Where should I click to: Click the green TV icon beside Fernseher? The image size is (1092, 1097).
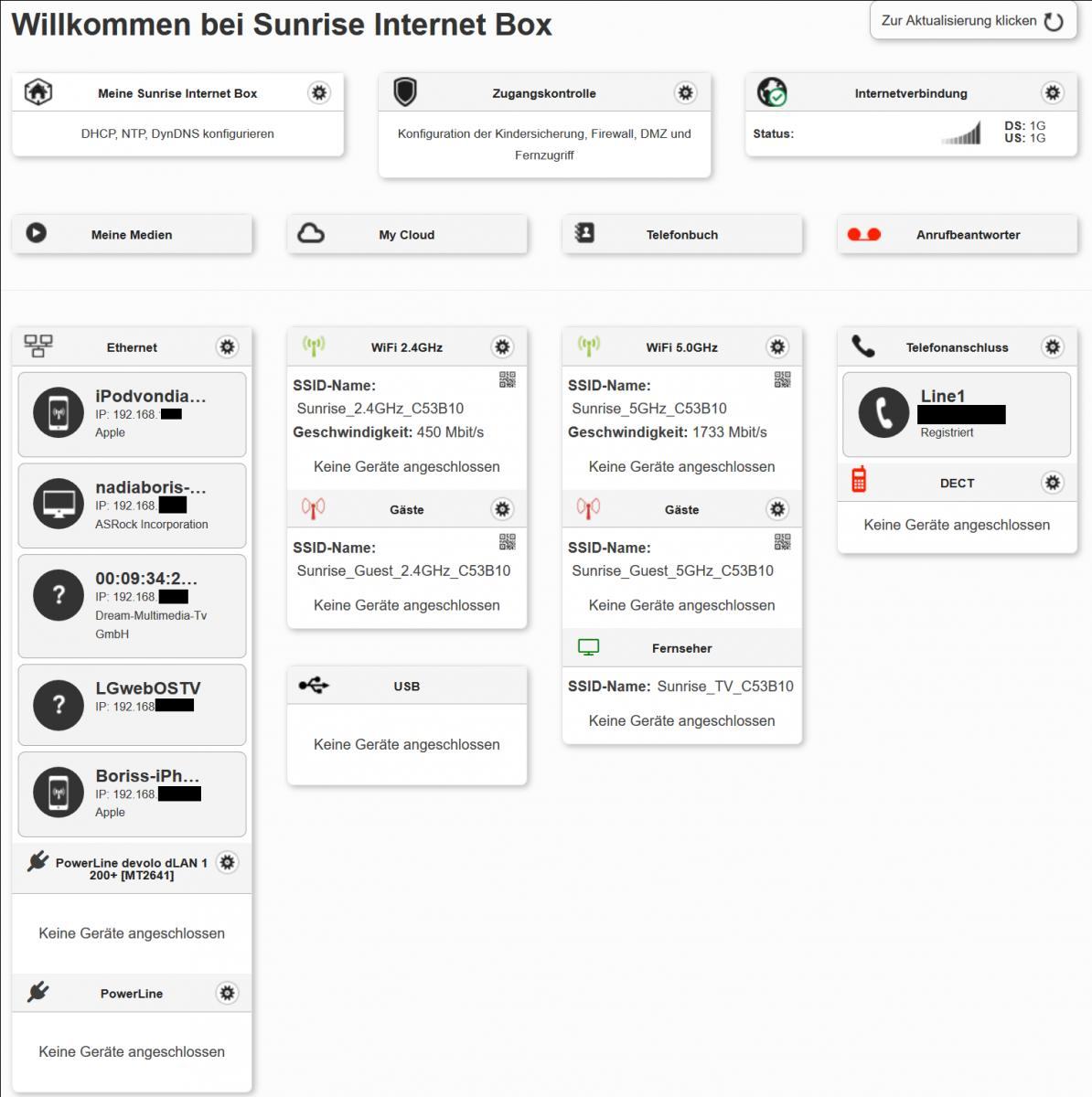(x=589, y=647)
